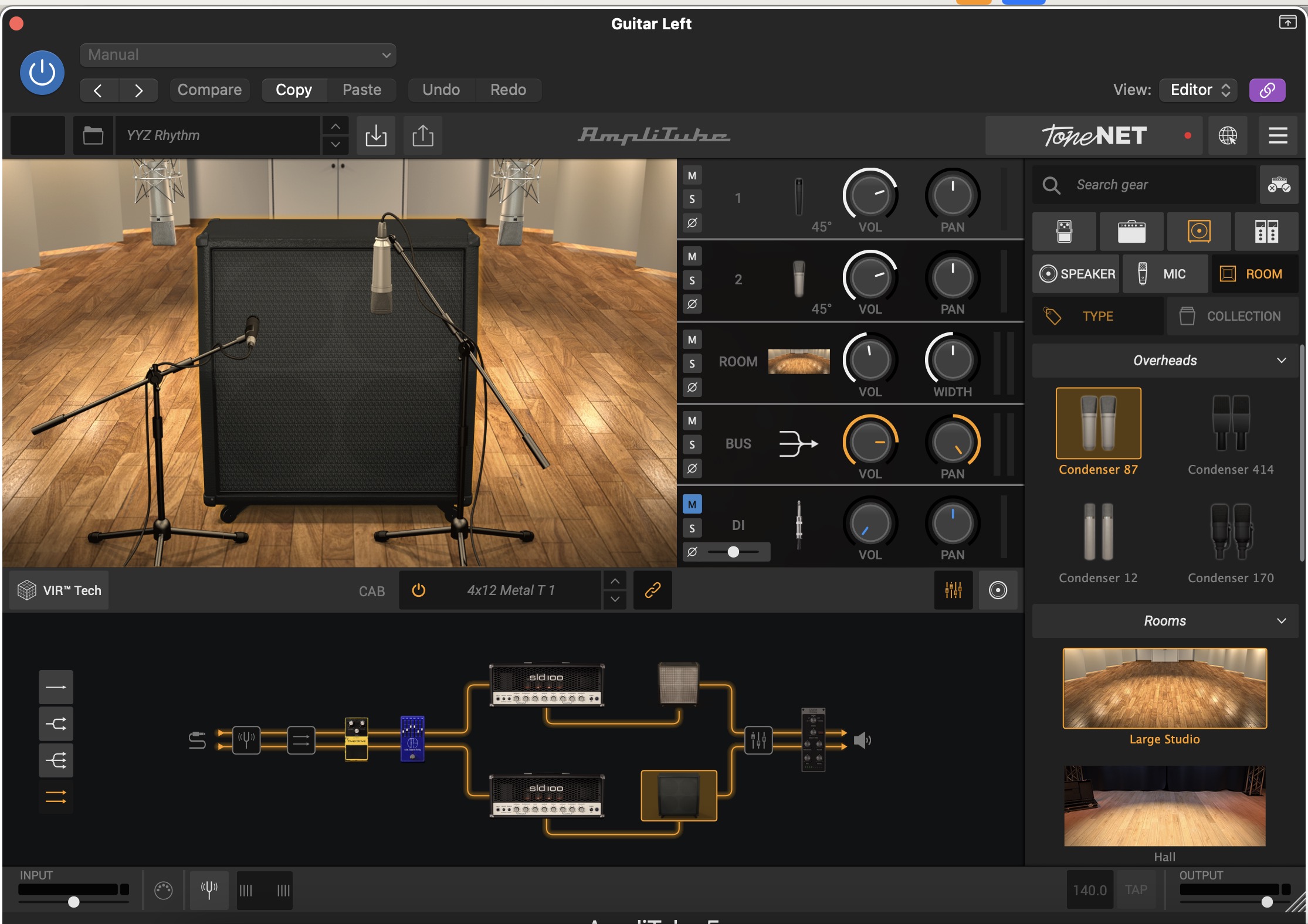Go to next preset arrow
This screenshot has height=924, width=1308.
click(x=138, y=90)
